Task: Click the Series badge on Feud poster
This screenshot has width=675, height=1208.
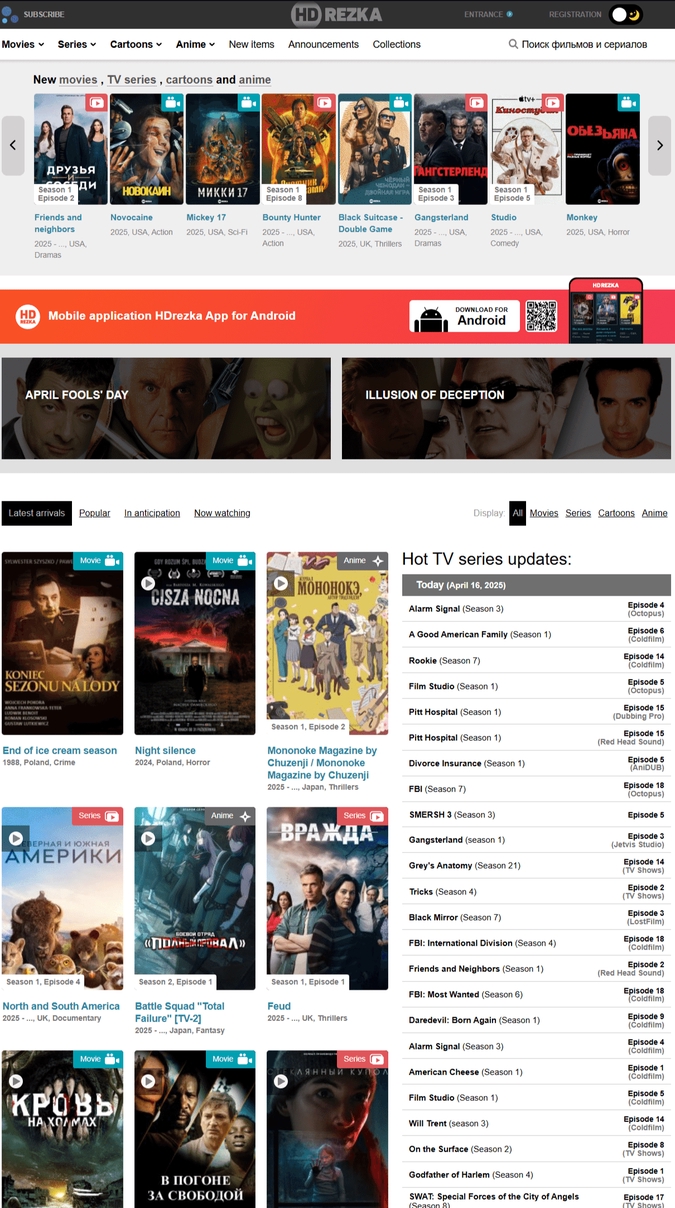Action: point(363,816)
